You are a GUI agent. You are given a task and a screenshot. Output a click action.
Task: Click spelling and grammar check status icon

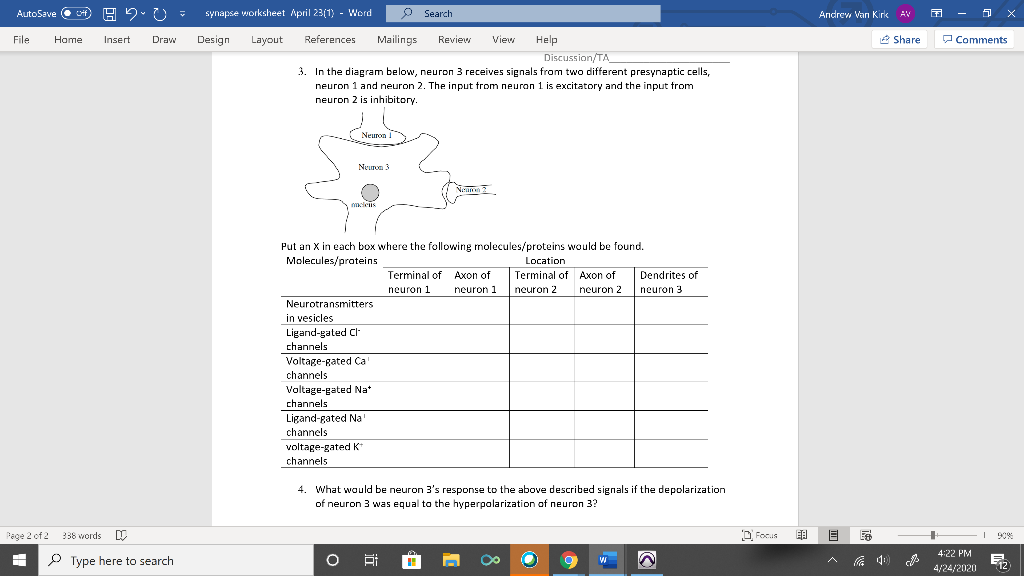tap(120, 534)
